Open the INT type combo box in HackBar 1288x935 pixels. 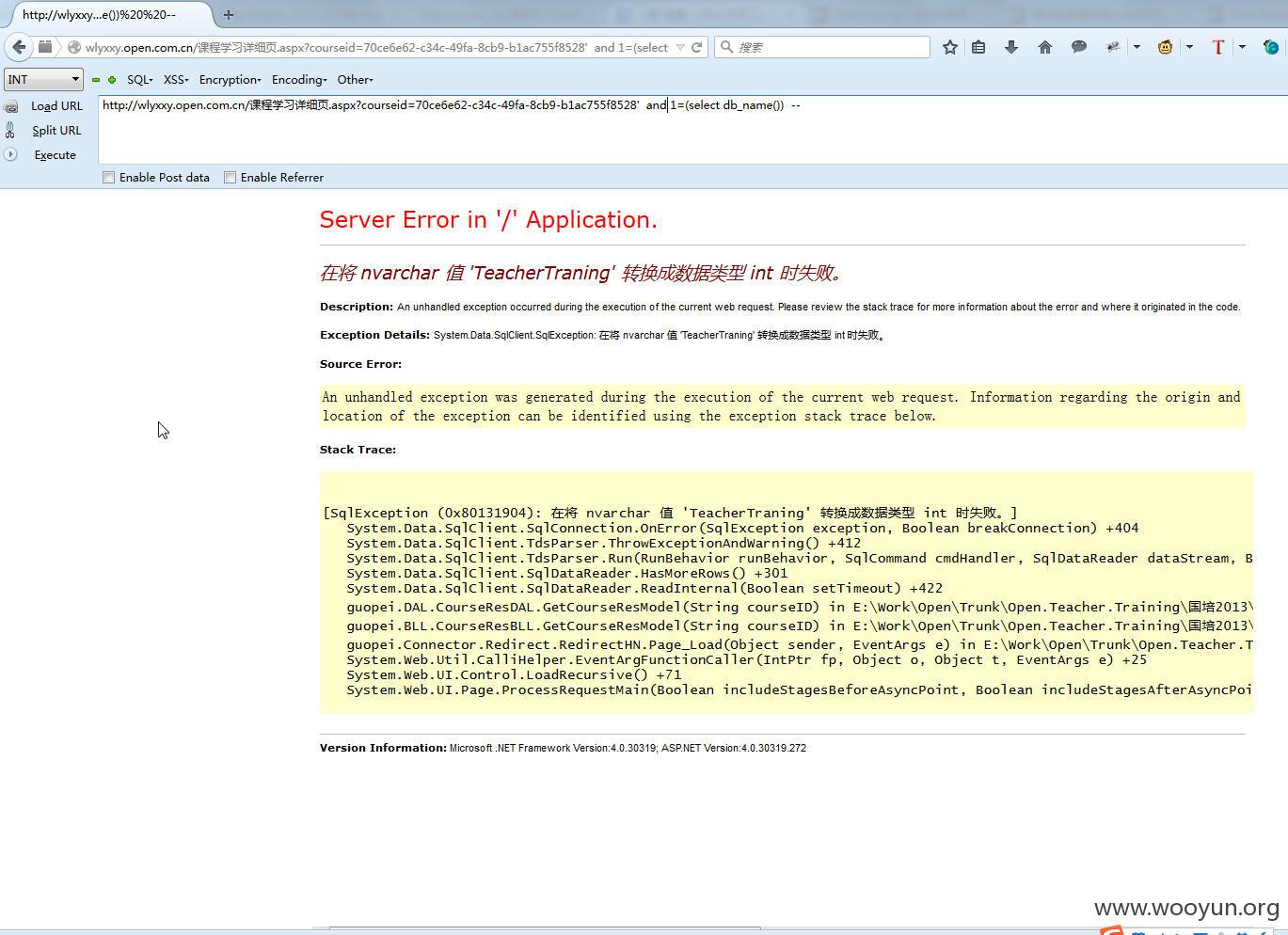(x=43, y=80)
